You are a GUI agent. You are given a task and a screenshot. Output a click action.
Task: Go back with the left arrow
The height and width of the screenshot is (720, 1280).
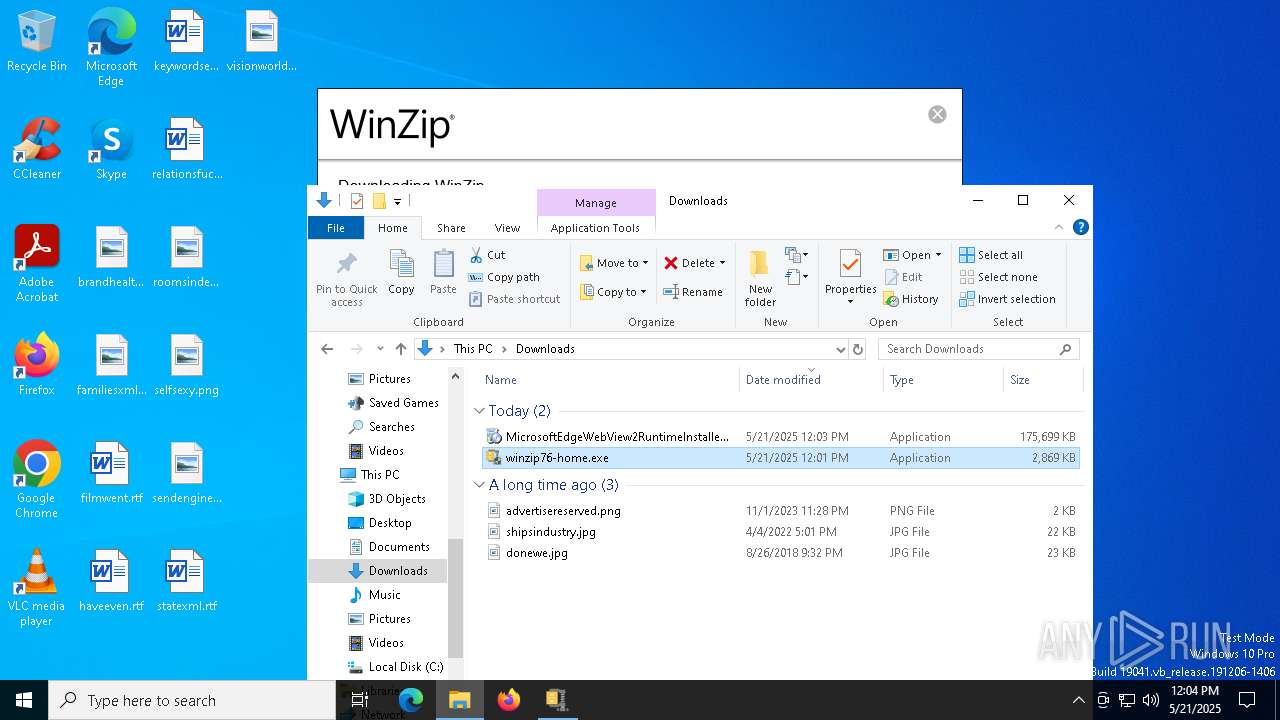(x=327, y=349)
